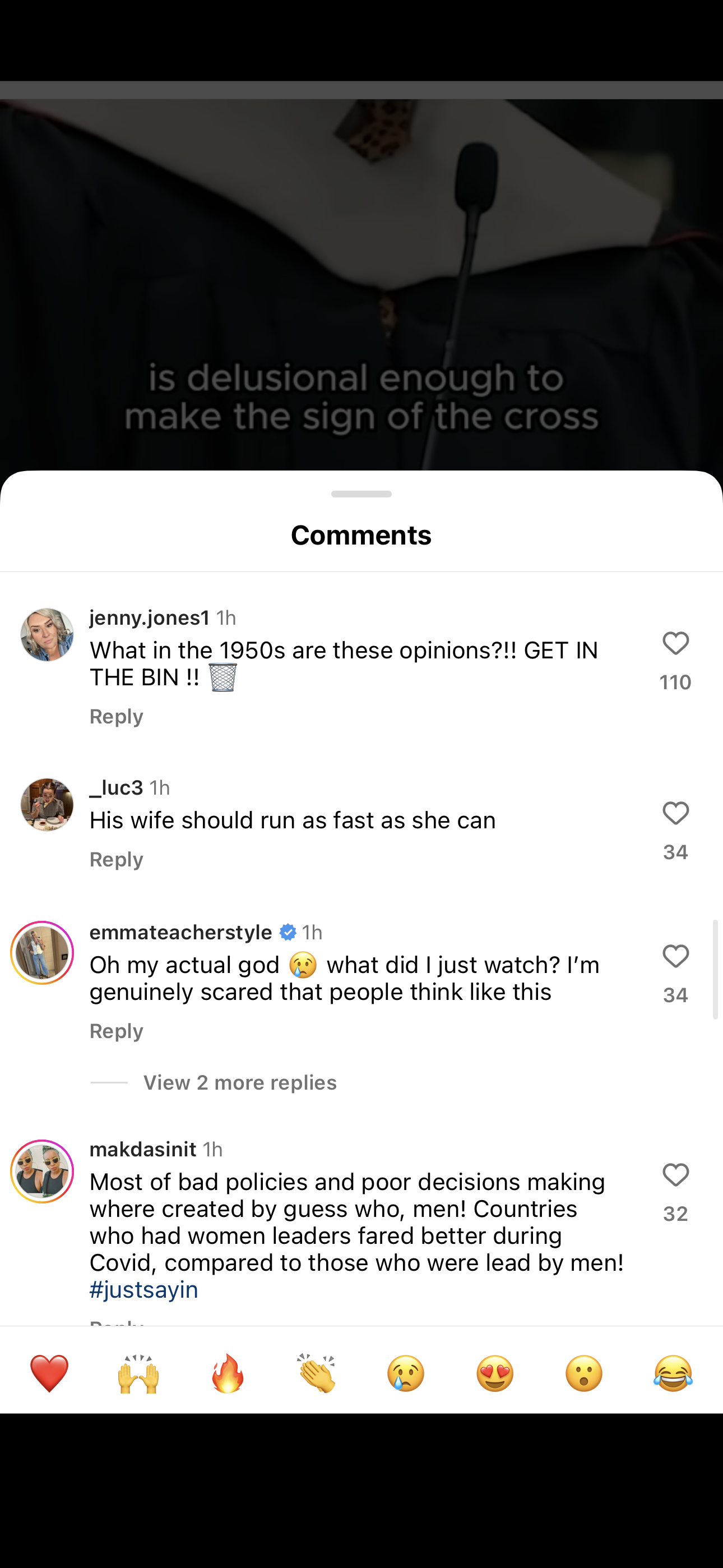The height and width of the screenshot is (1568, 723).
Task: Reply to jenny.jones1's comment
Action: click(x=116, y=717)
